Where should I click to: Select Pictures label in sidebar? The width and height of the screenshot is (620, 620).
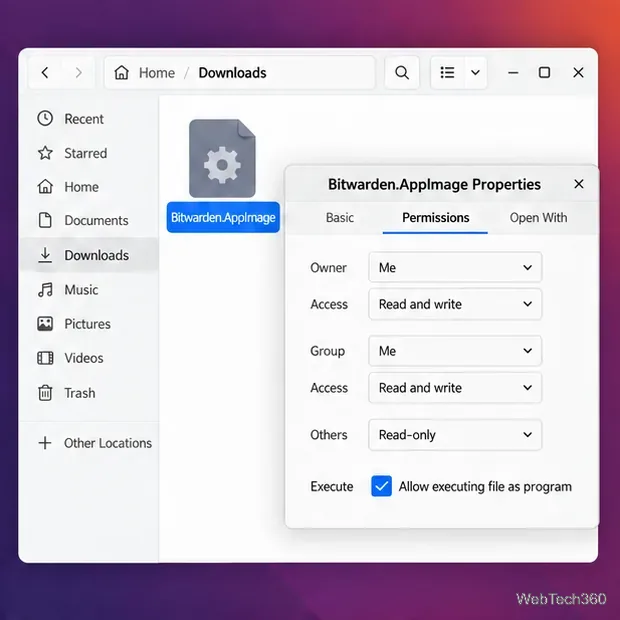(87, 324)
